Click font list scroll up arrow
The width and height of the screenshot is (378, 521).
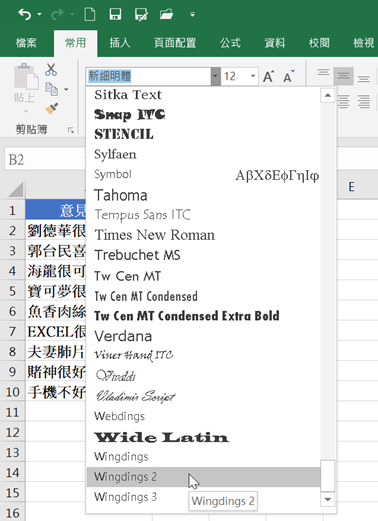pos(328,96)
